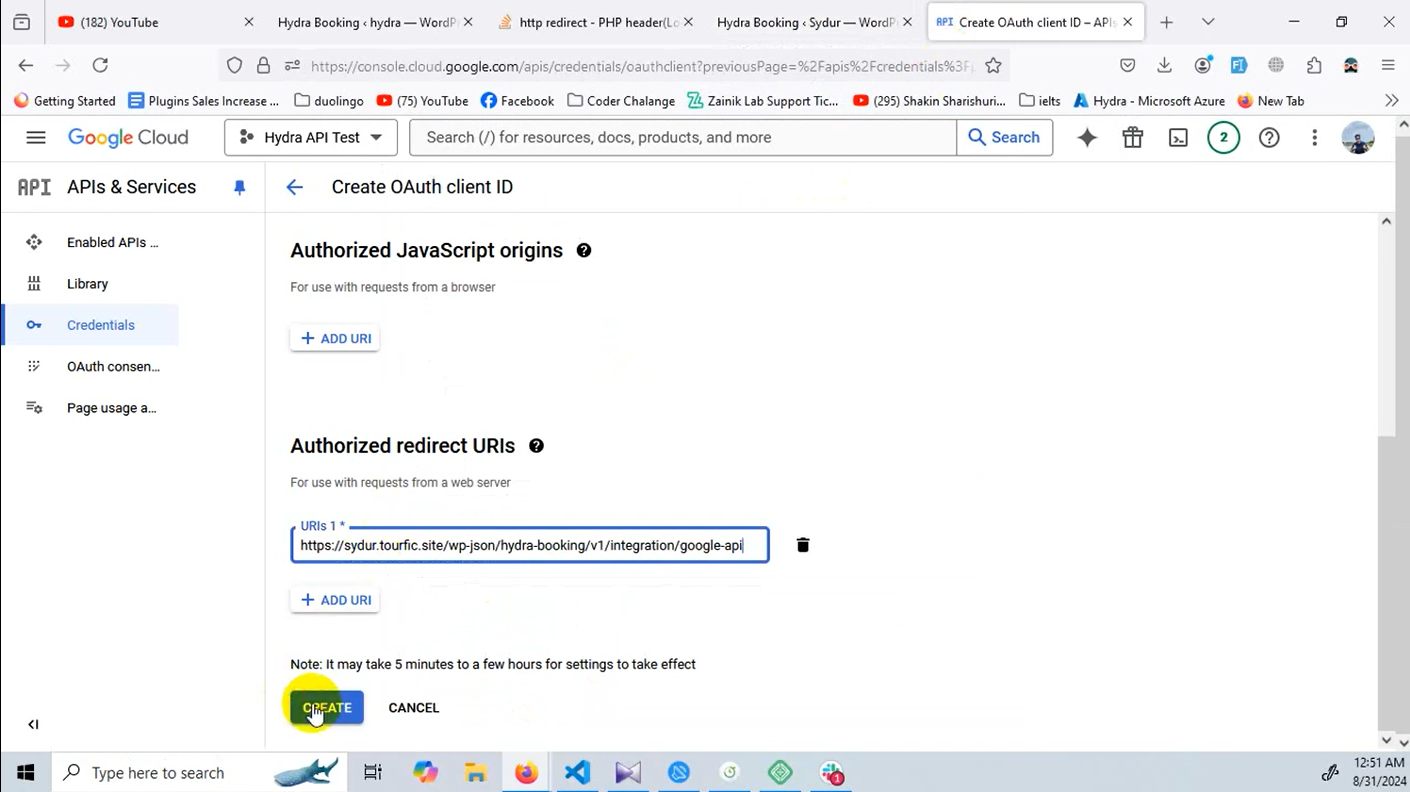
Task: Switch to http redirect PHP header tab
Action: click(x=595, y=22)
